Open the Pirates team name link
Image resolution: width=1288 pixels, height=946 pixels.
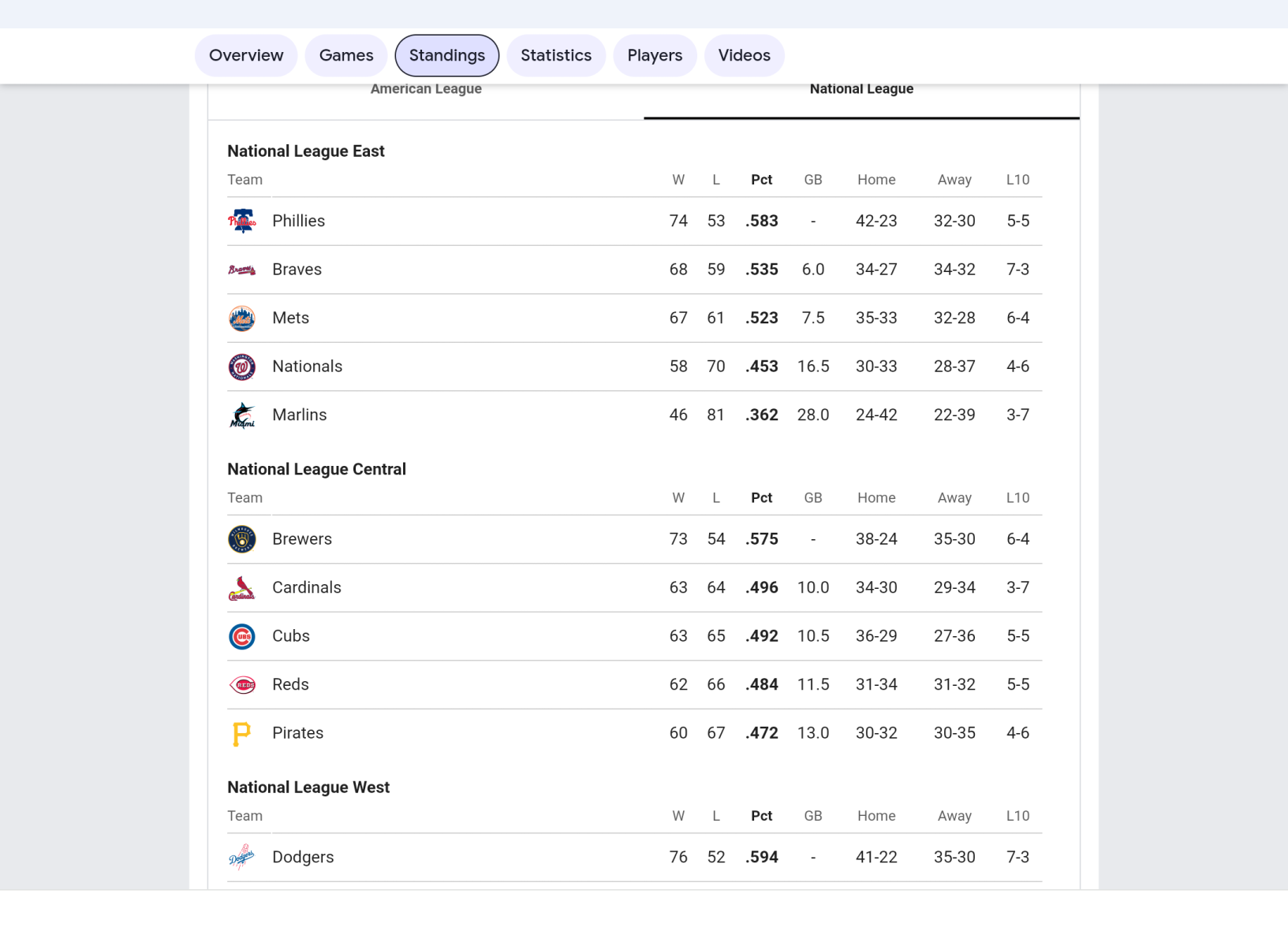tap(298, 733)
